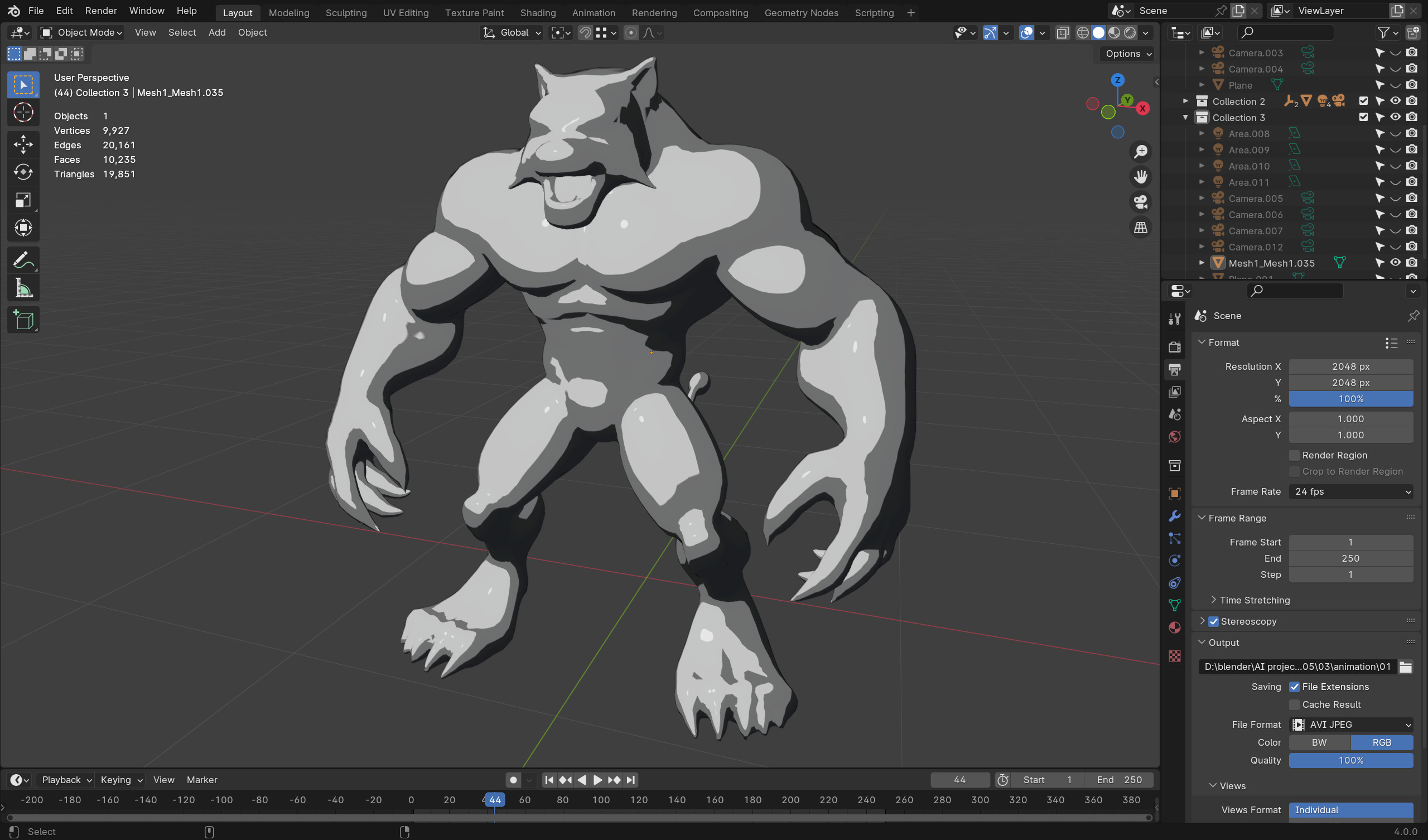Click the Frame End 250 field
The image size is (1428, 840).
pos(1351,558)
